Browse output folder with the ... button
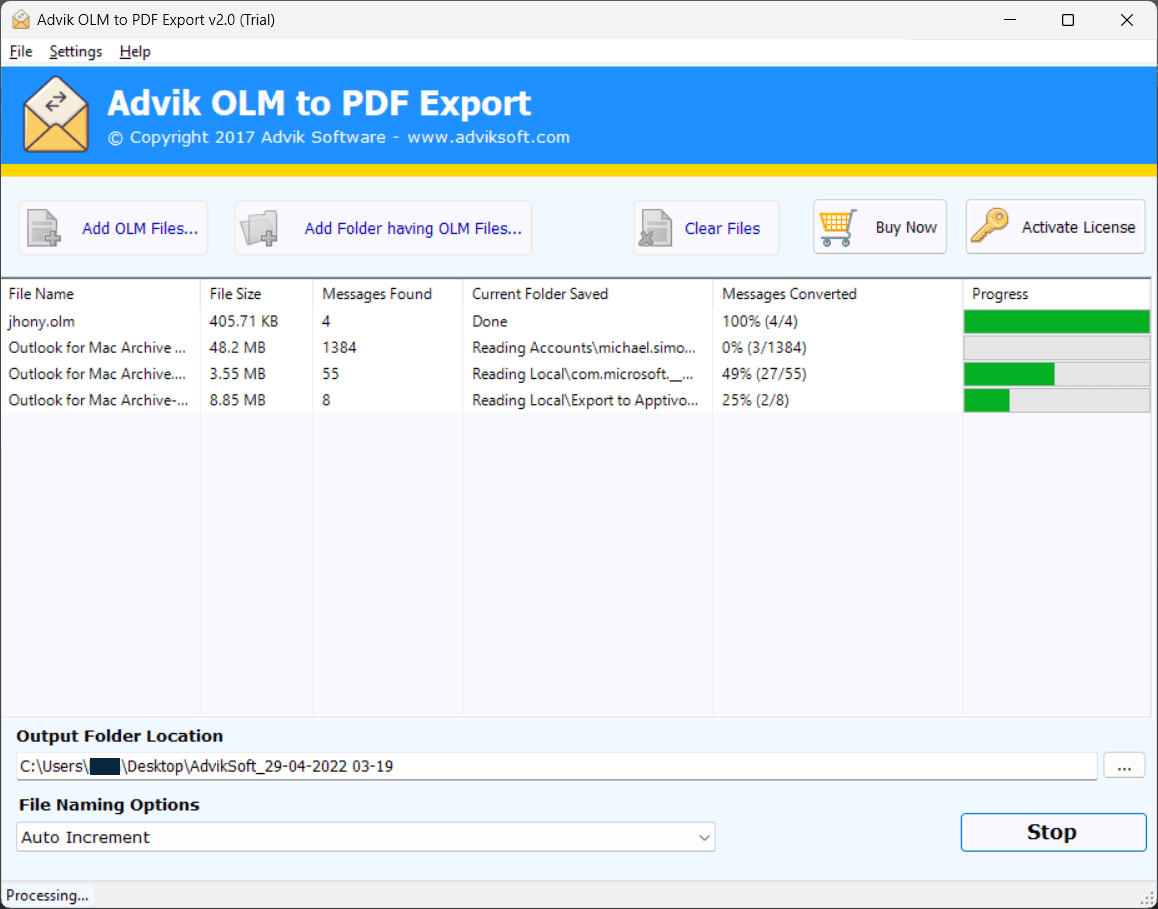 tap(1124, 766)
